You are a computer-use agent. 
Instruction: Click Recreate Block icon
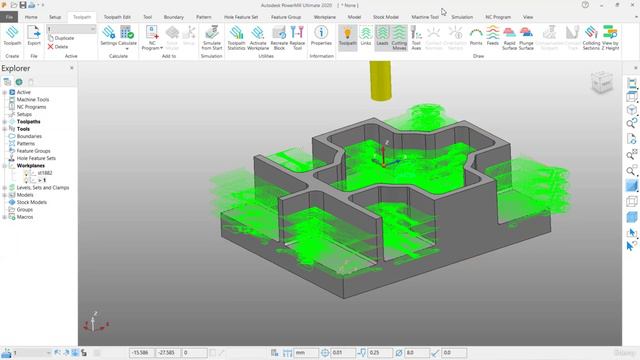tap(279, 38)
